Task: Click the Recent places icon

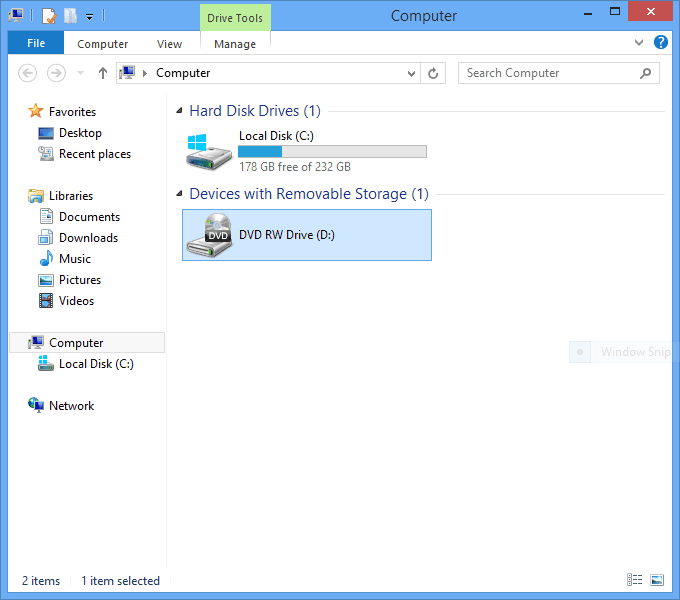Action: (x=46, y=153)
